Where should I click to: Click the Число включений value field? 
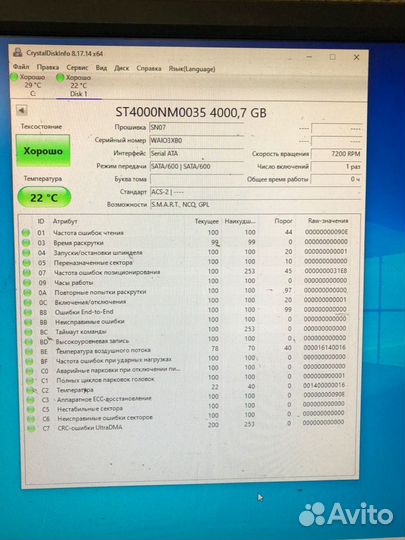(336, 166)
